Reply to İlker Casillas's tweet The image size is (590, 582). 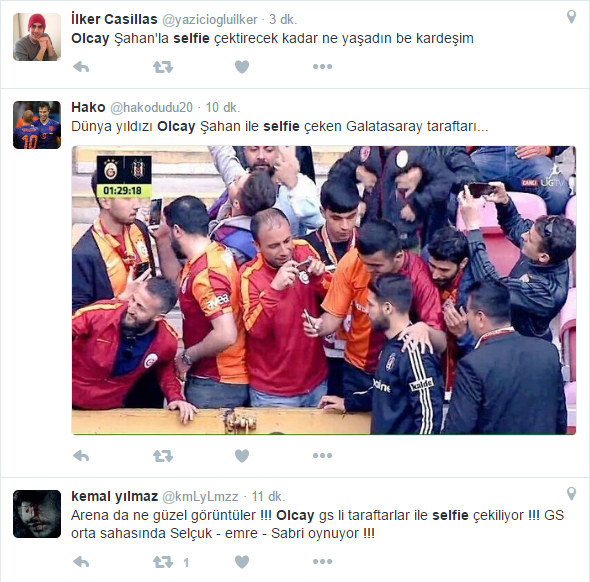(x=81, y=67)
